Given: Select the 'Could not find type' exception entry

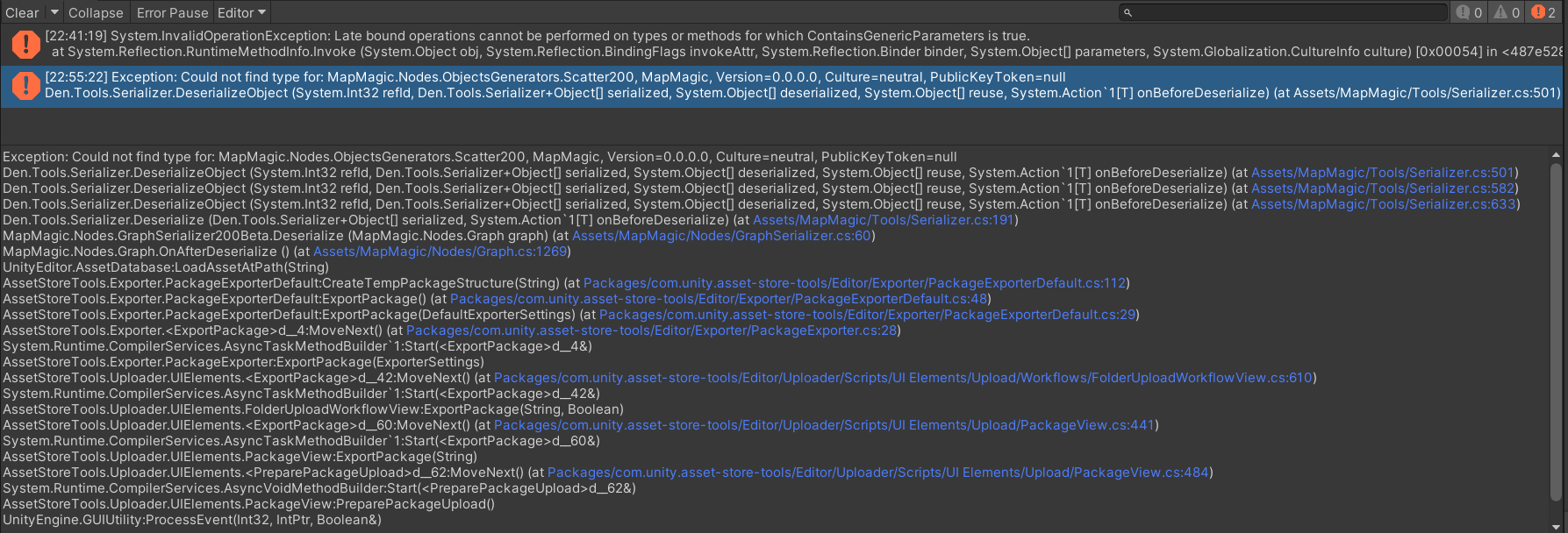Looking at the screenshot, I should pyautogui.click(x=781, y=86).
